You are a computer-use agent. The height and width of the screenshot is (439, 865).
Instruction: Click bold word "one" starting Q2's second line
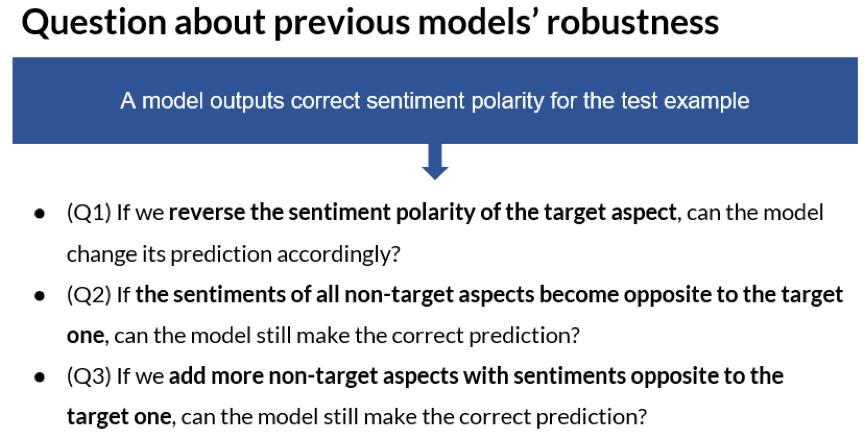point(84,336)
